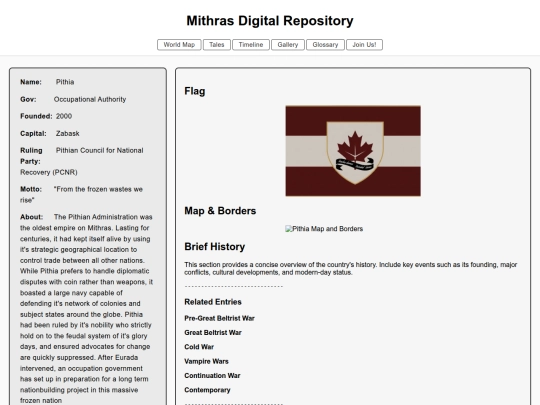Click the Mithras Digital Repository title
Image resolution: width=540 pixels, height=405 pixels.
click(270, 21)
